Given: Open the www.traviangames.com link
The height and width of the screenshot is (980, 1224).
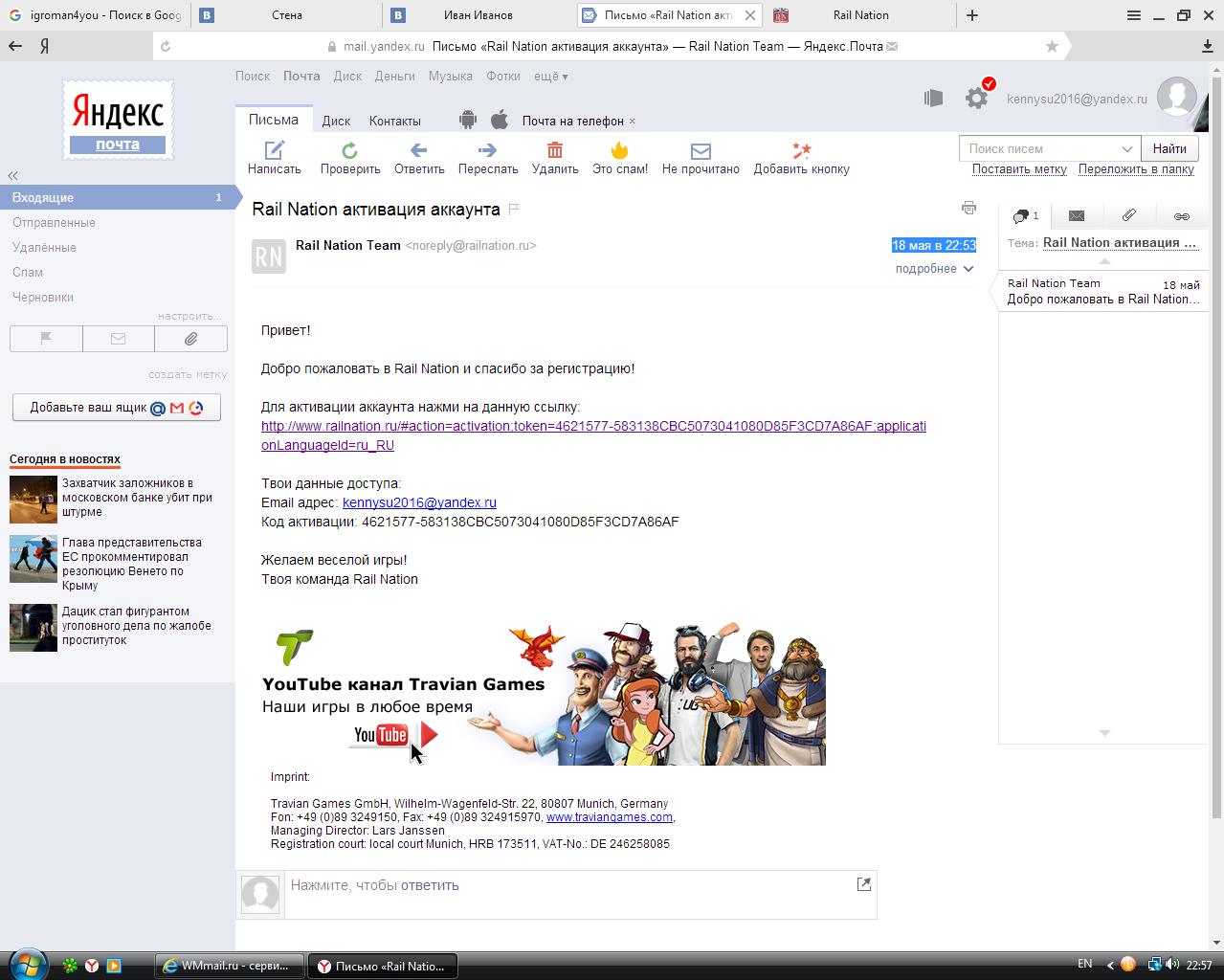Looking at the screenshot, I should (x=609, y=817).
